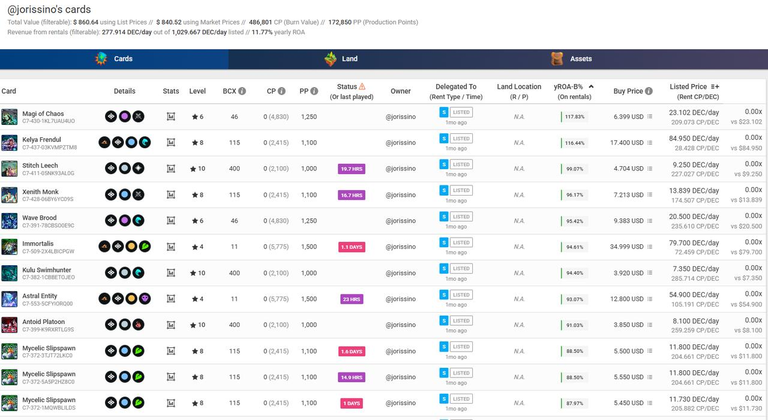Click Immortalis card thumbnail

coord(9,247)
